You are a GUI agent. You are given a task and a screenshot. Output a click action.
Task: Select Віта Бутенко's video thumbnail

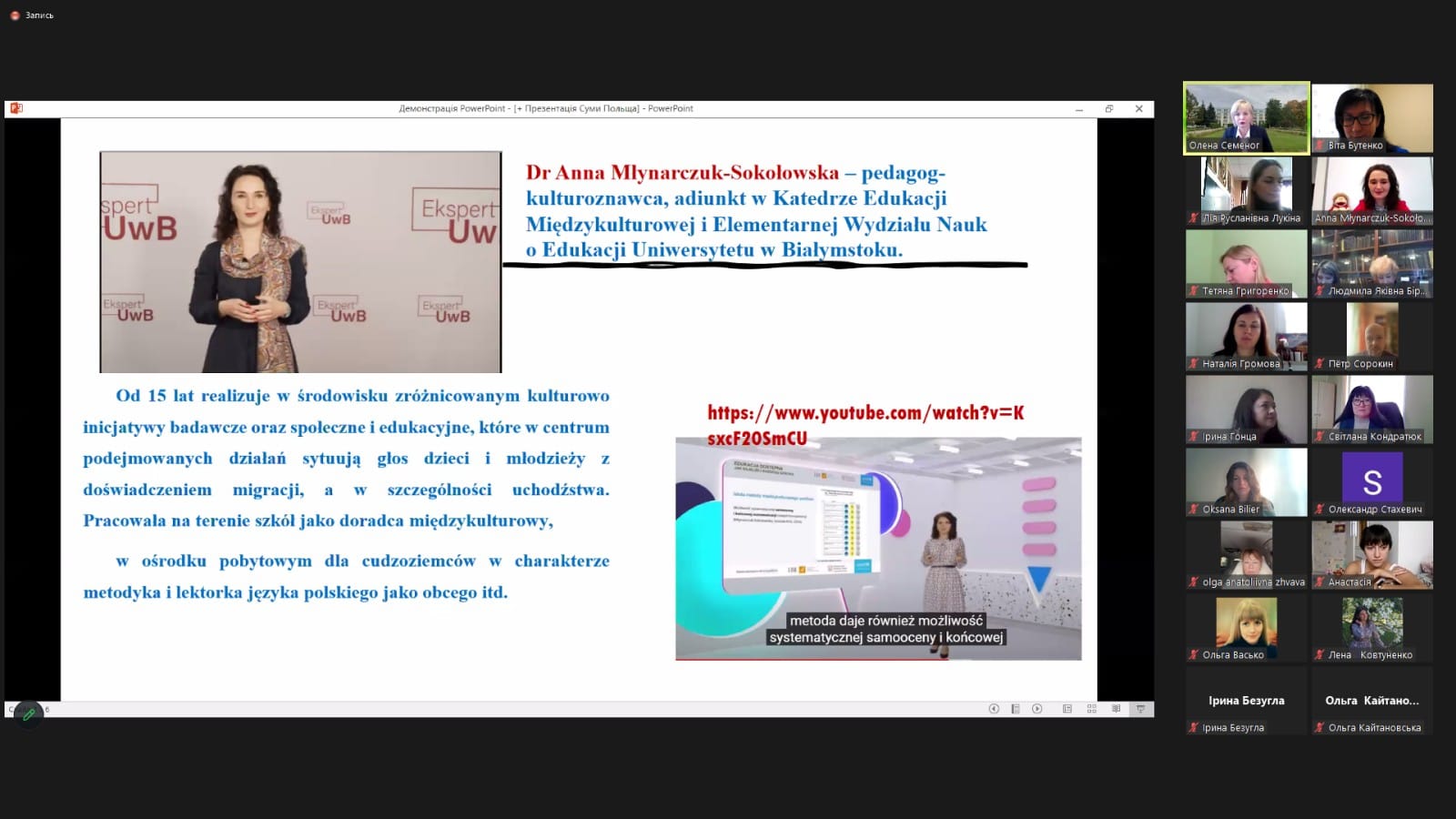[x=1372, y=116]
